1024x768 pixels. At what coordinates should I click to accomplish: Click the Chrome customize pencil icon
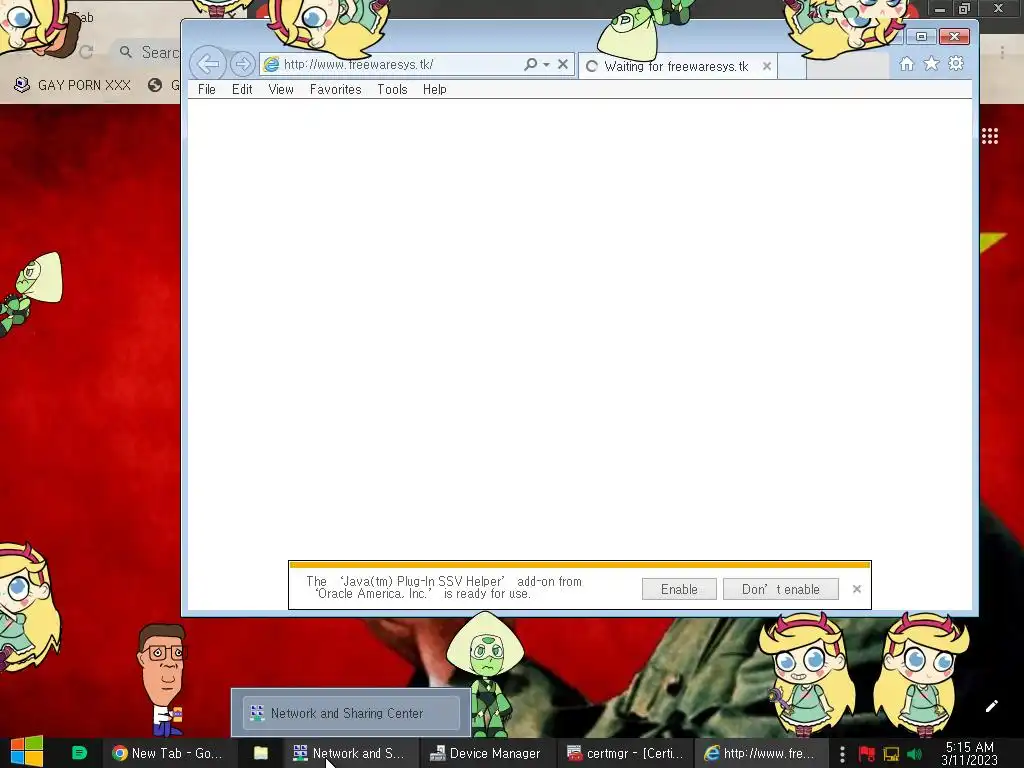991,706
